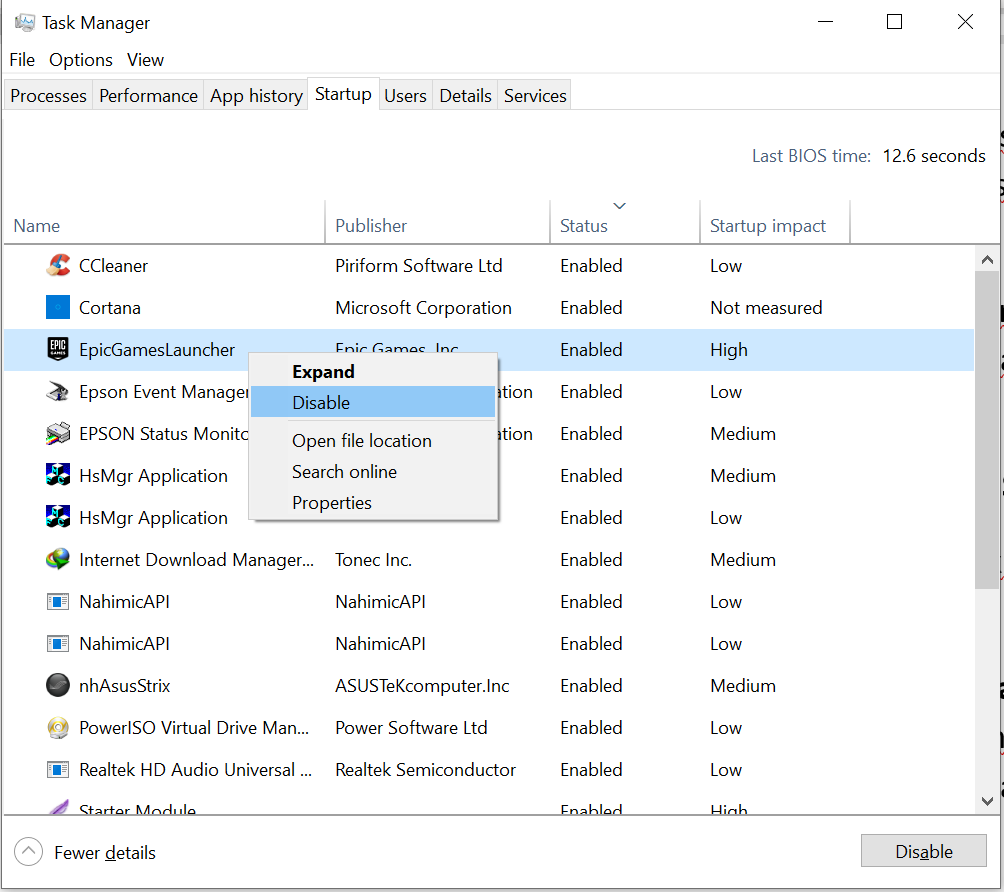Screen dimensions: 1004x892
Task: Click publisher Realtek Semiconductor
Action: tap(425, 769)
